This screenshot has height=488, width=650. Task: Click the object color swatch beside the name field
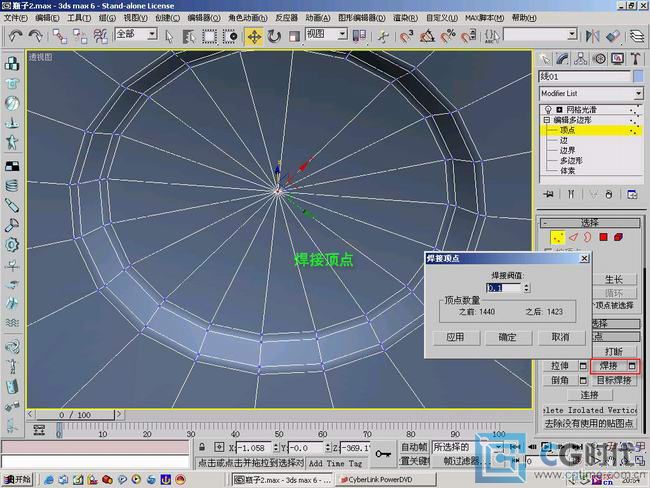pos(638,76)
